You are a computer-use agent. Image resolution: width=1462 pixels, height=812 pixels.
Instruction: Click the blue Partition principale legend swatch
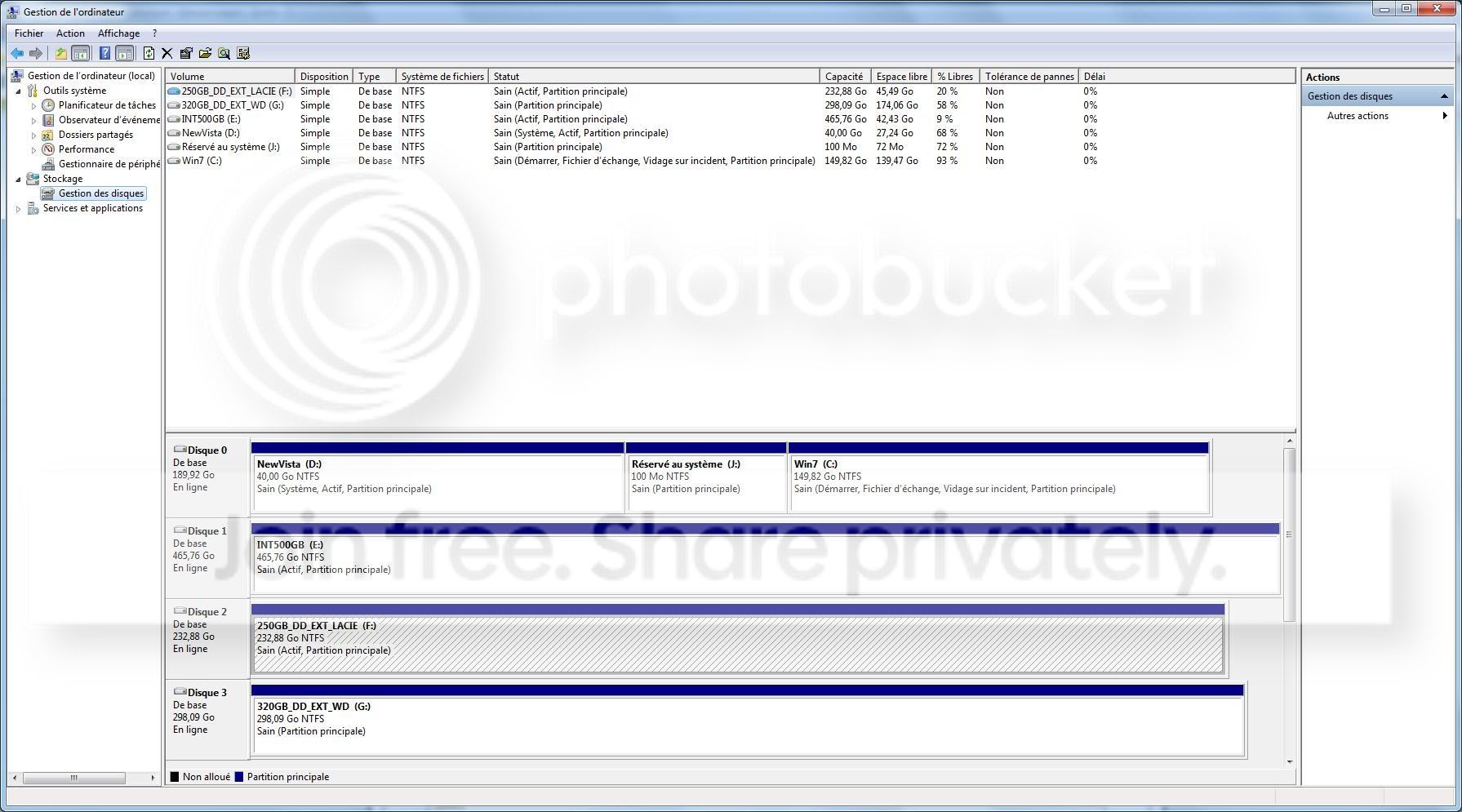coord(239,777)
